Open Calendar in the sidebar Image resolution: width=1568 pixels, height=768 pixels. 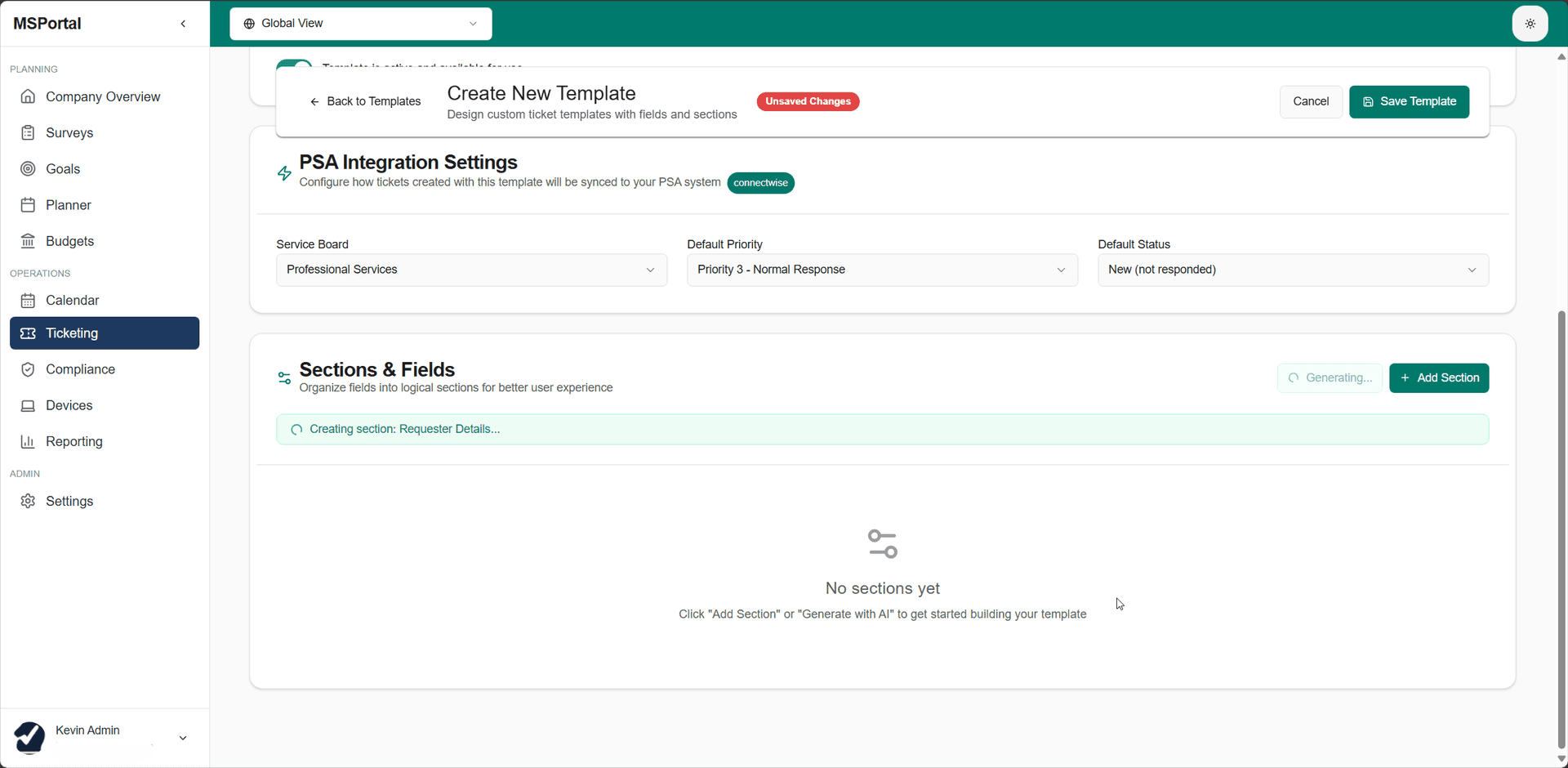pos(72,301)
